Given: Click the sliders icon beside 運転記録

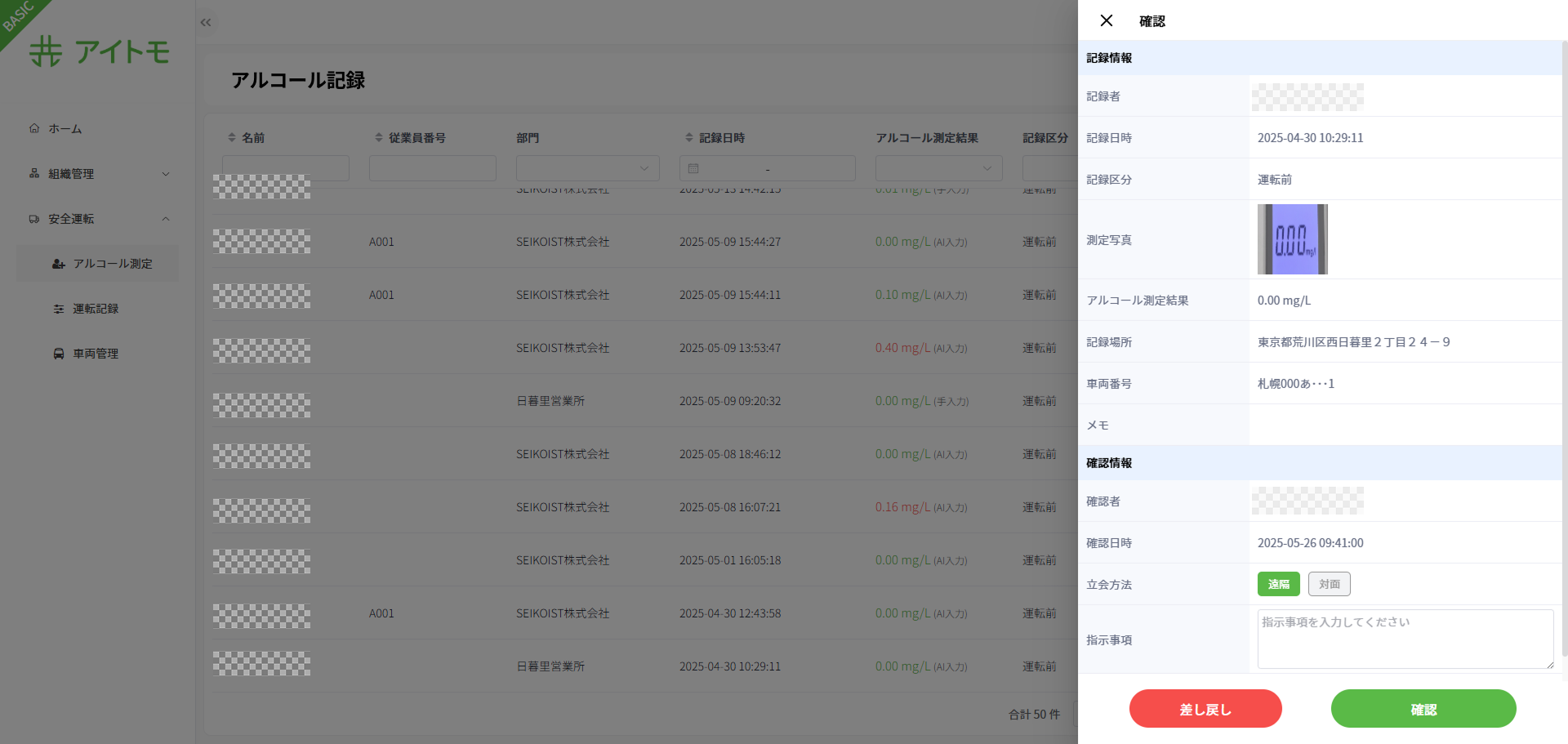Looking at the screenshot, I should [x=59, y=309].
